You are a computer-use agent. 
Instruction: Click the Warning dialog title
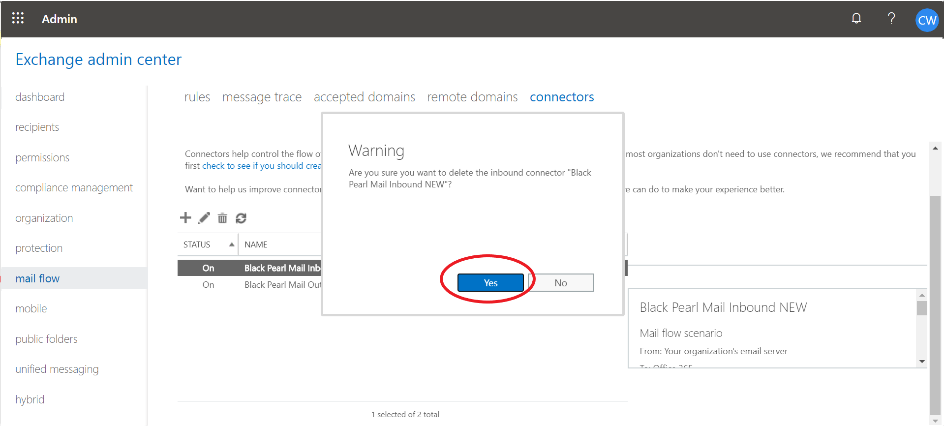(377, 150)
